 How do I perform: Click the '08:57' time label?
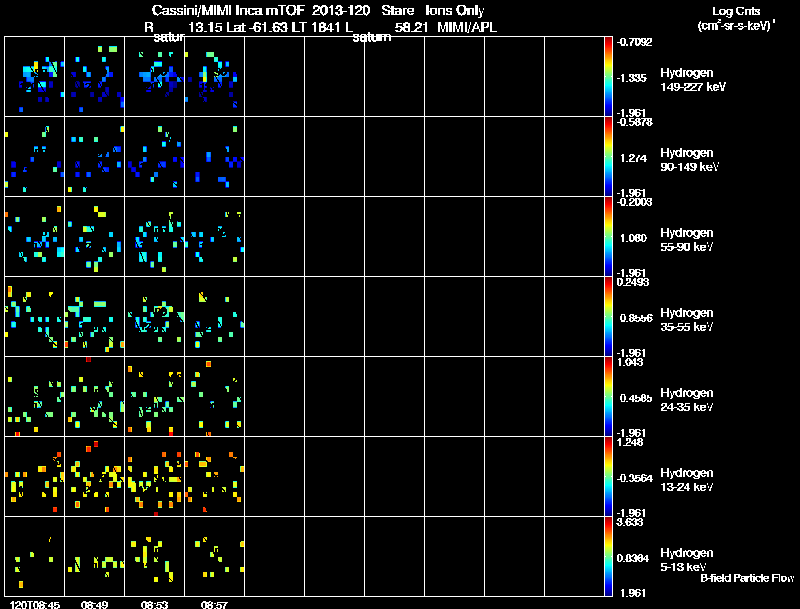tap(214, 605)
